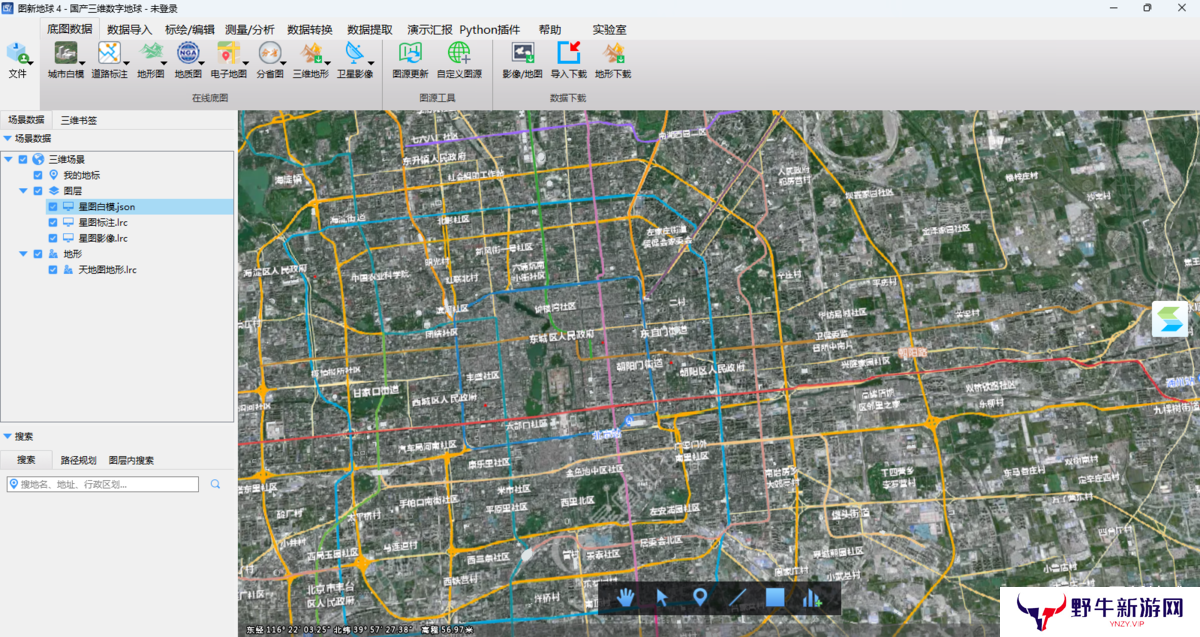Uncheck the 地形 group checkbox
The width and height of the screenshot is (1200, 637).
point(38,254)
